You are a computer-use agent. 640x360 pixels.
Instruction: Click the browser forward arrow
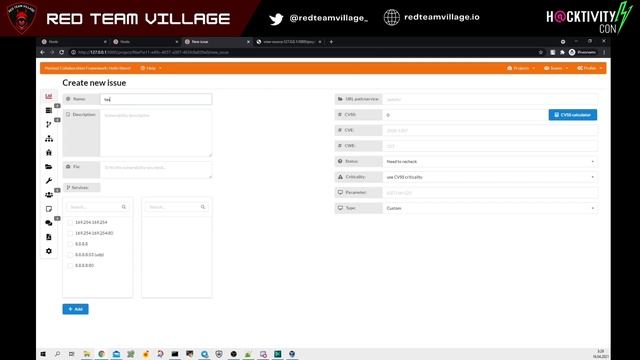[52, 52]
